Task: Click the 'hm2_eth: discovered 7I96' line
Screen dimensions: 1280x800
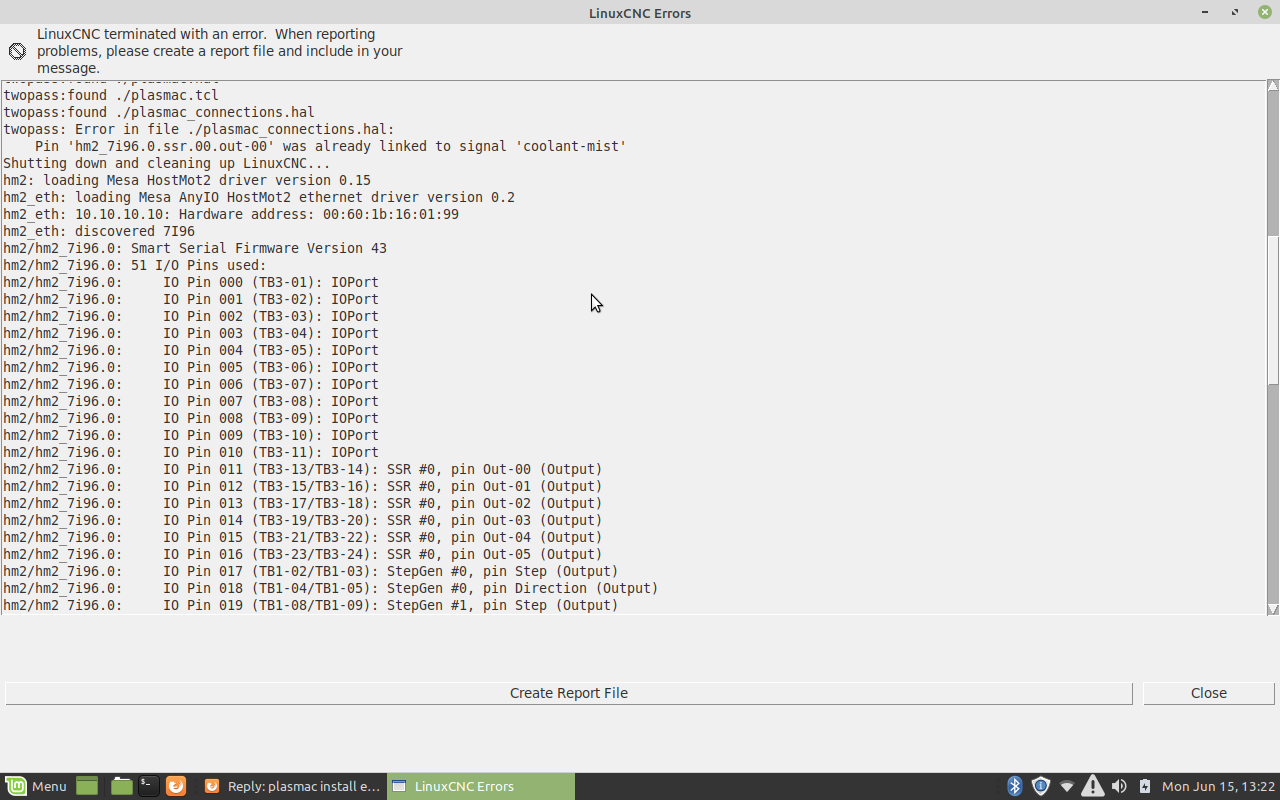Action: click(99, 231)
